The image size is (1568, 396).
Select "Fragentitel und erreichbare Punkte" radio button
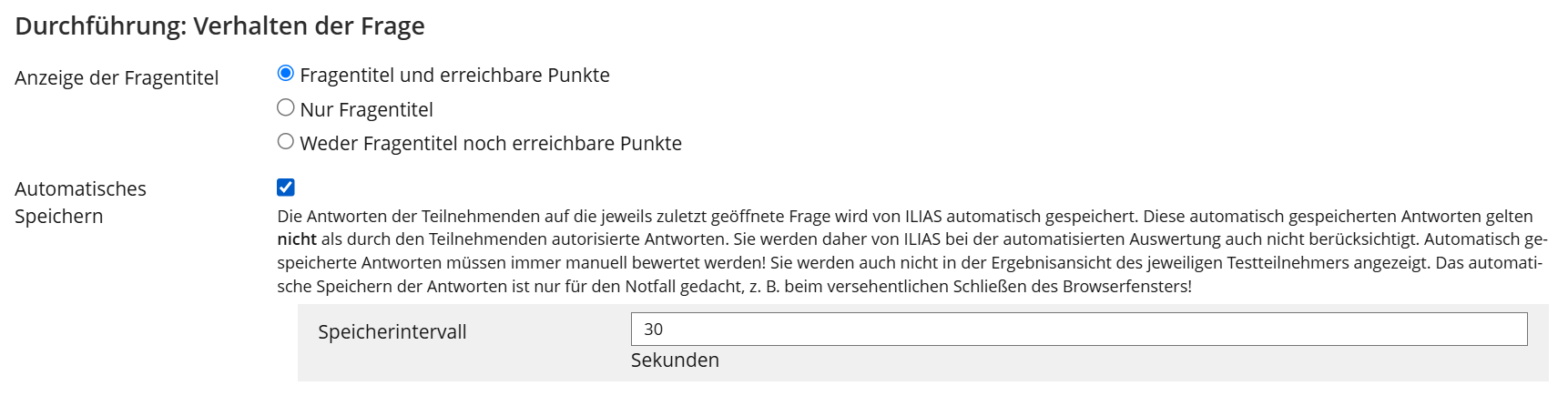point(286,73)
